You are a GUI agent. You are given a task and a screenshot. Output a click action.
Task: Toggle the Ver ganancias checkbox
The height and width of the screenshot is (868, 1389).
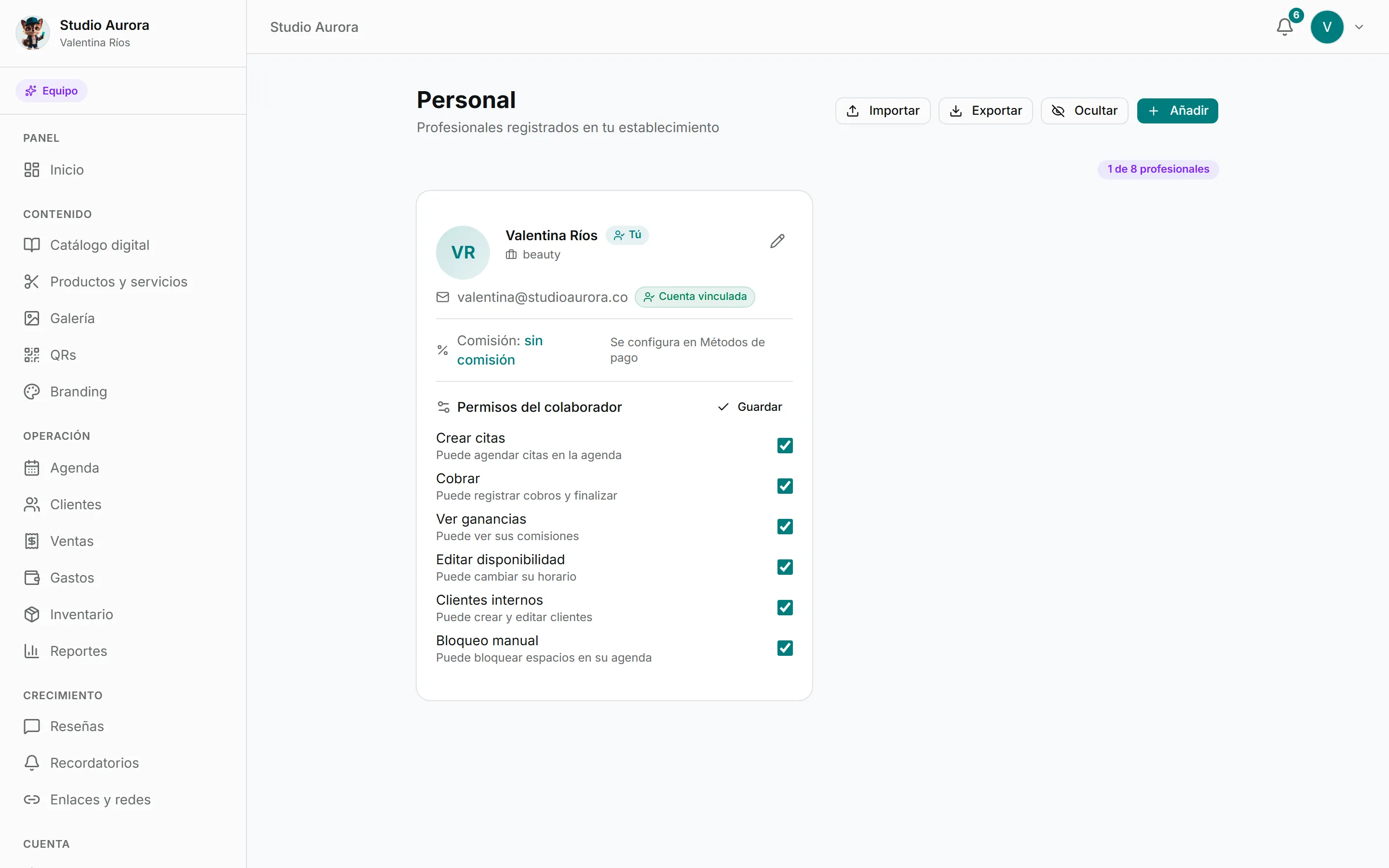785,527
